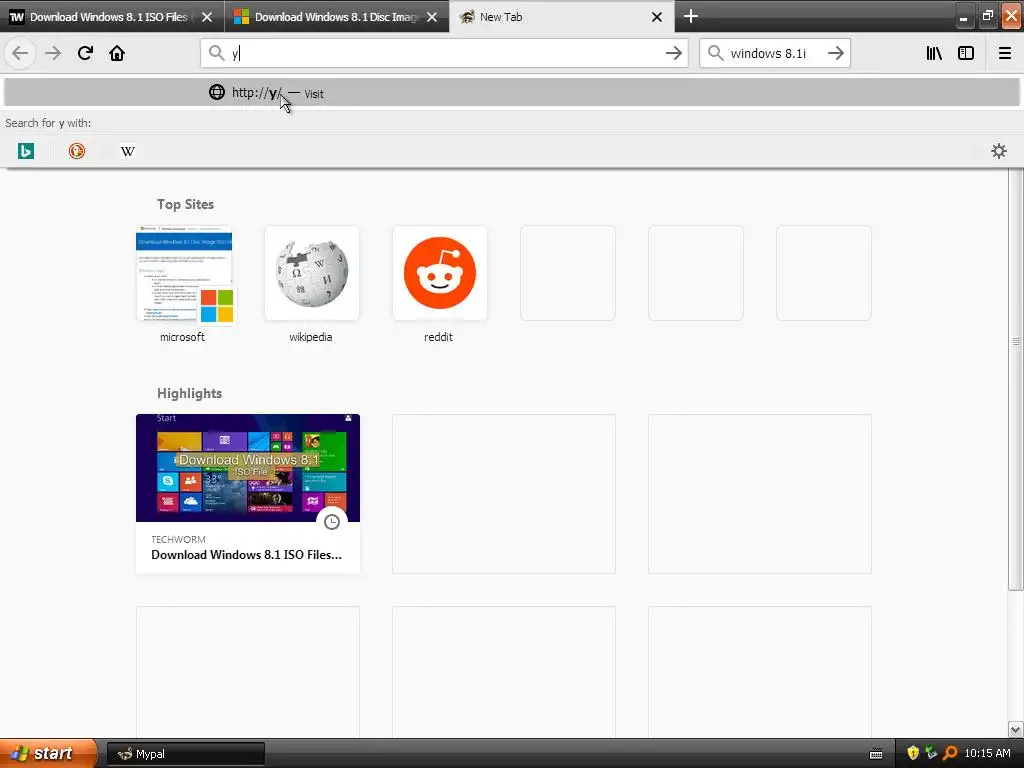Click the 'microsoft' label under top sites
The image size is (1024, 768).
(x=182, y=337)
